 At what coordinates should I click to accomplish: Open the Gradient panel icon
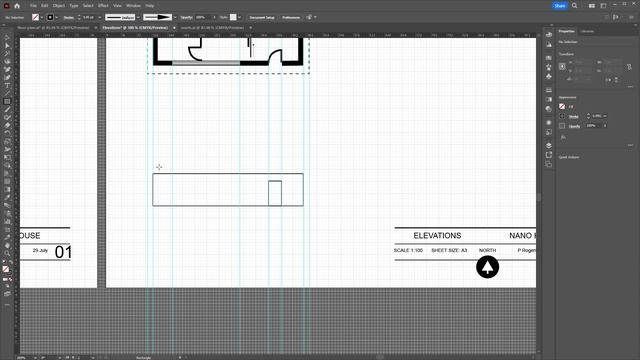point(549,100)
